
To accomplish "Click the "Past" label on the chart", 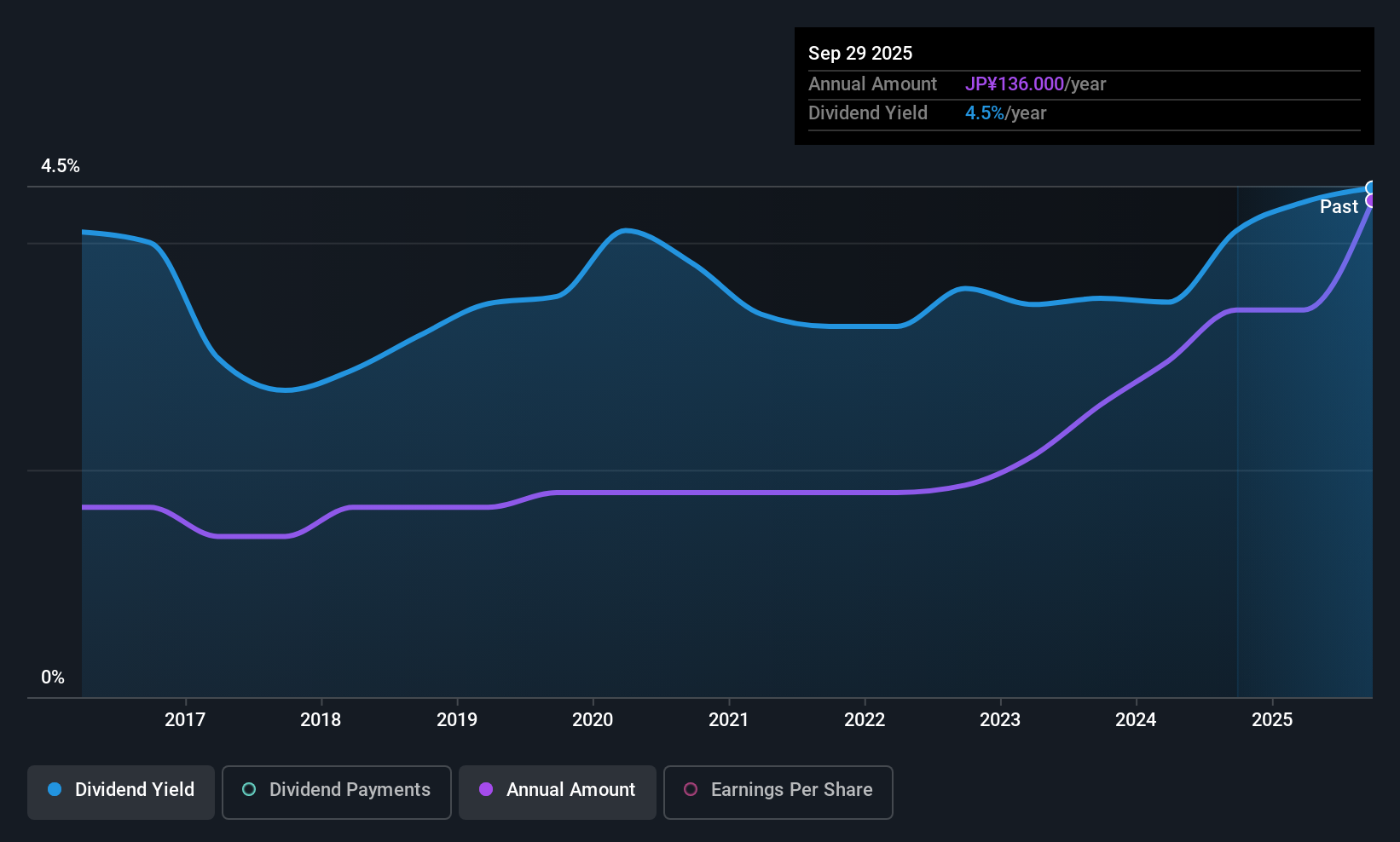I will [1339, 207].
